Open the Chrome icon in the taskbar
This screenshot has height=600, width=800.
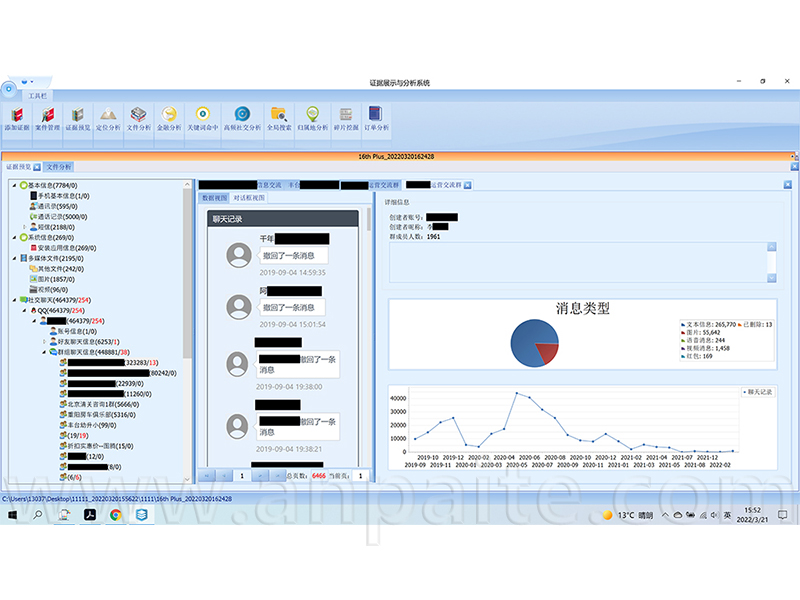[115, 515]
